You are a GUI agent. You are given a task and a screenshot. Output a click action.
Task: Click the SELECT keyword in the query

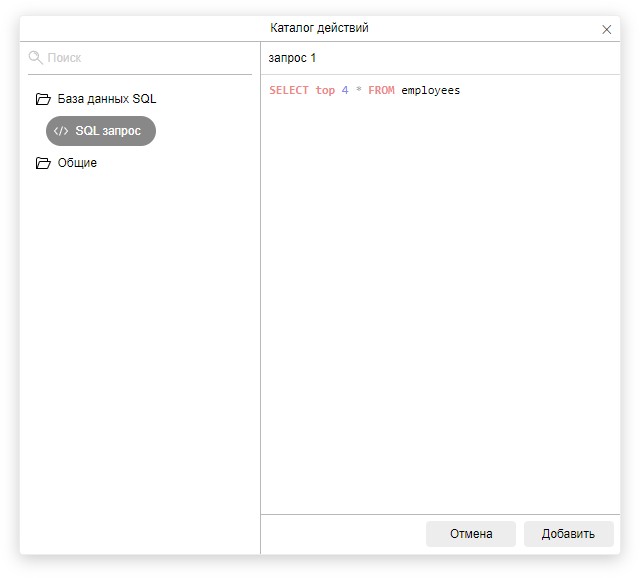click(x=289, y=91)
